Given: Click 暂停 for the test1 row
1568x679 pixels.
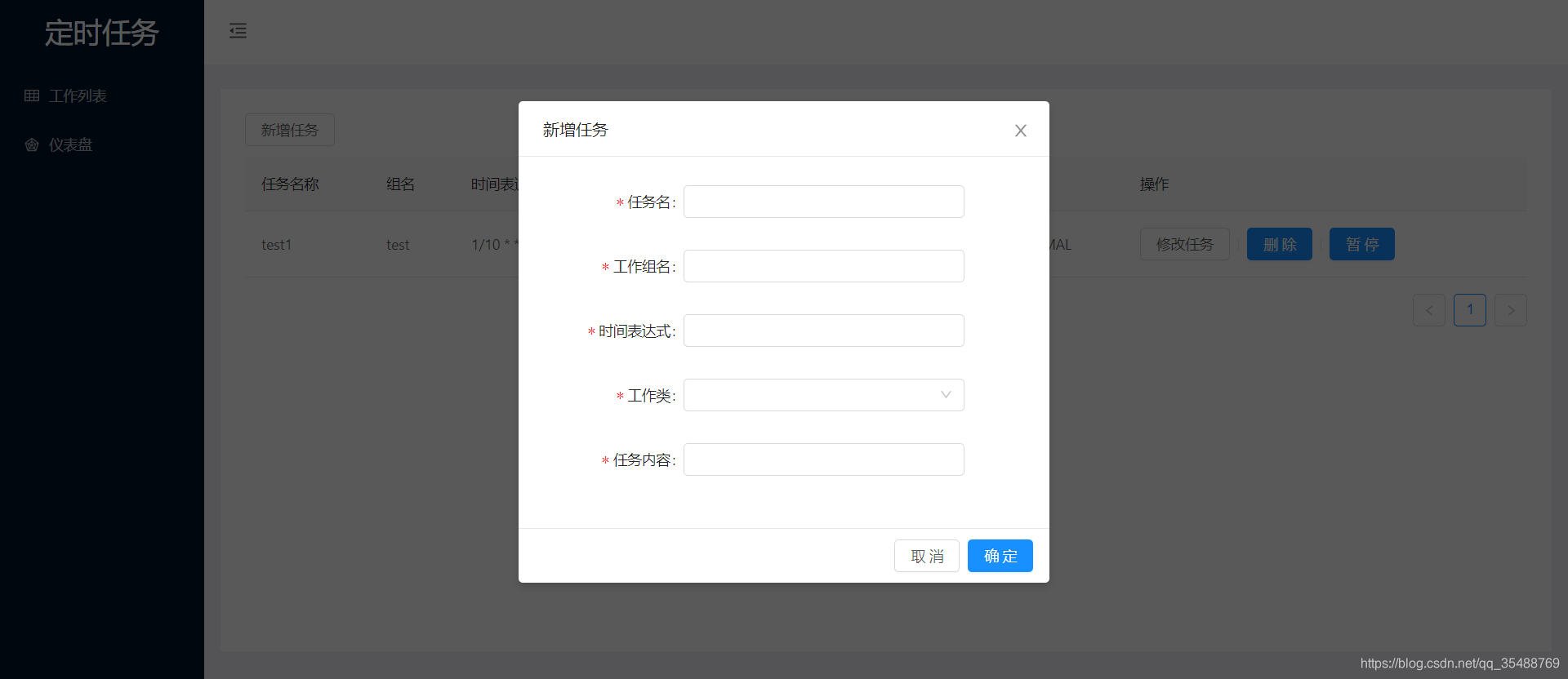Looking at the screenshot, I should (x=1362, y=244).
